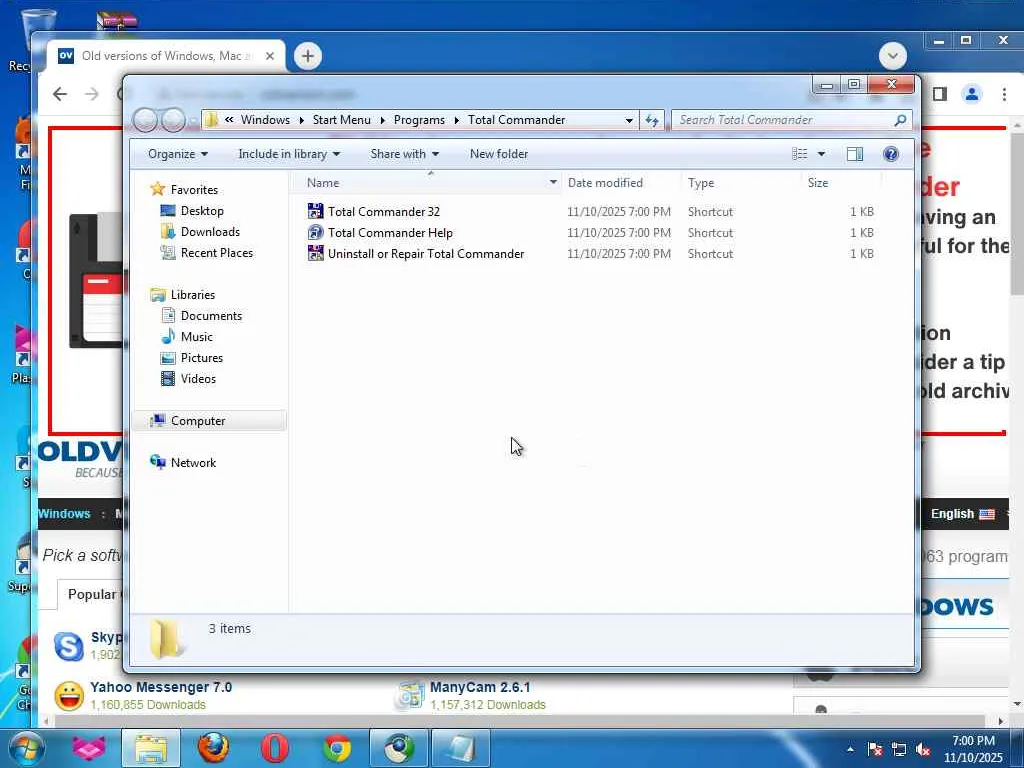
Task: Click Action Center flag tray icon
Action: click(x=875, y=750)
